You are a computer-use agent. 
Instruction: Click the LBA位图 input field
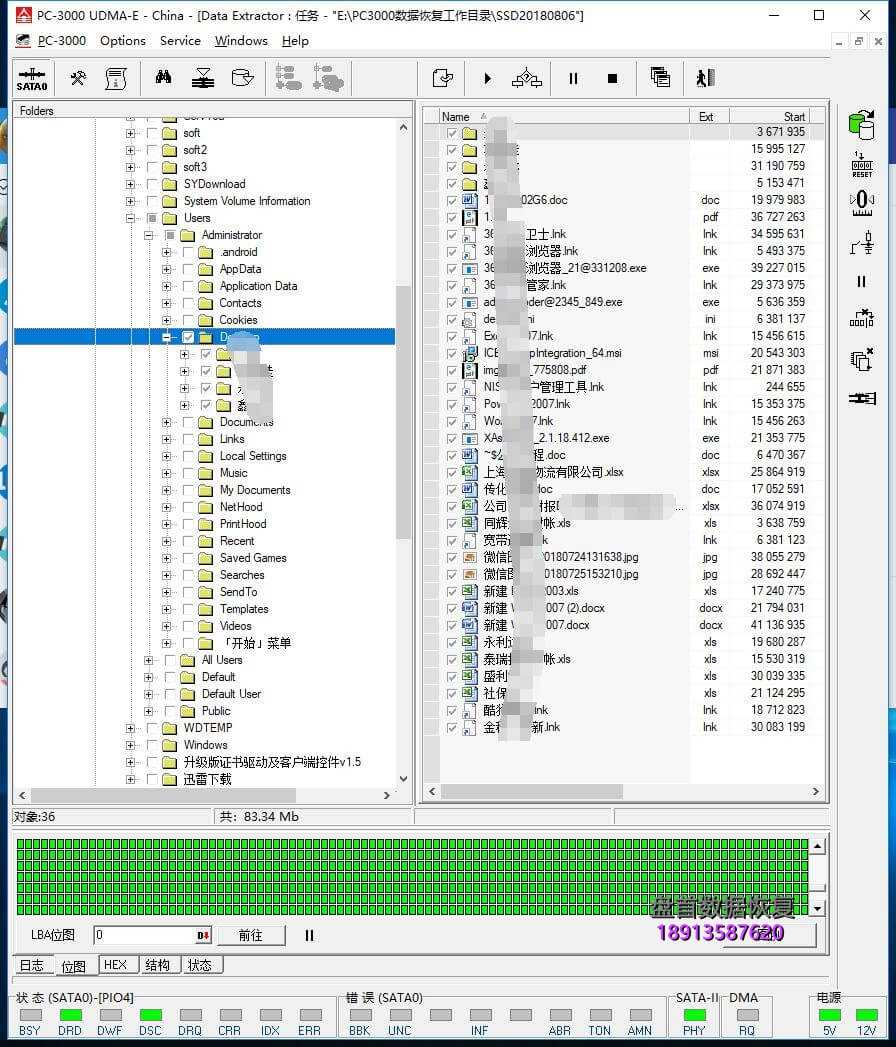[x=145, y=936]
